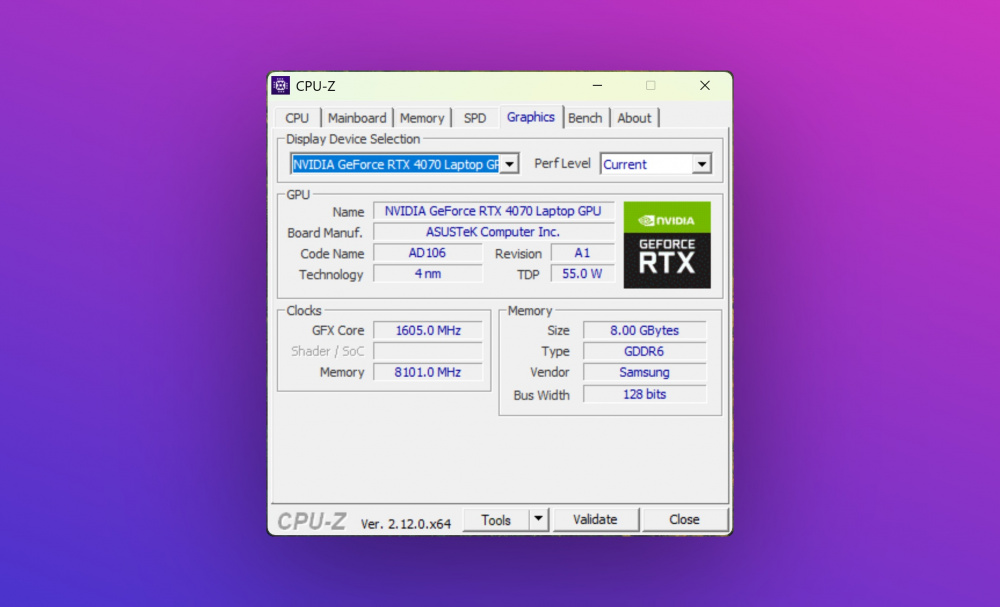Click the CPU-Z app icon in title bar
Viewport: 1000px width, 607px height.
tap(281, 86)
